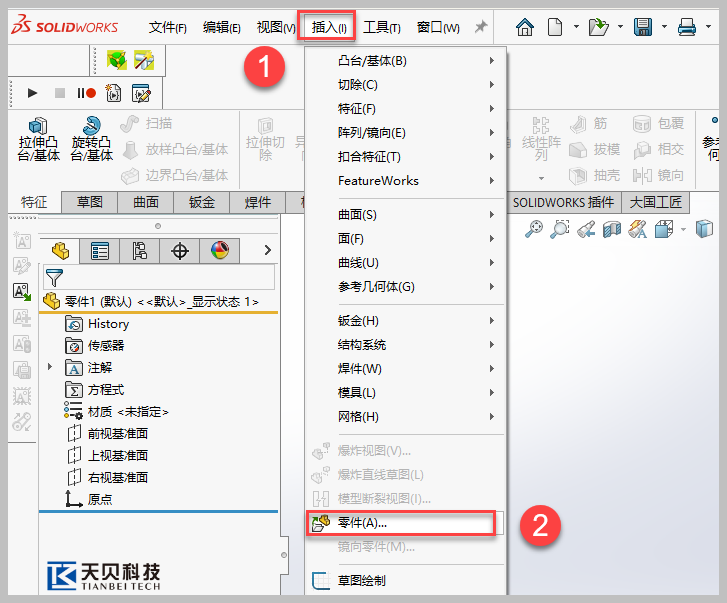Open the PropertyManager tab icon
This screenshot has width=727, height=603.
tap(100, 251)
